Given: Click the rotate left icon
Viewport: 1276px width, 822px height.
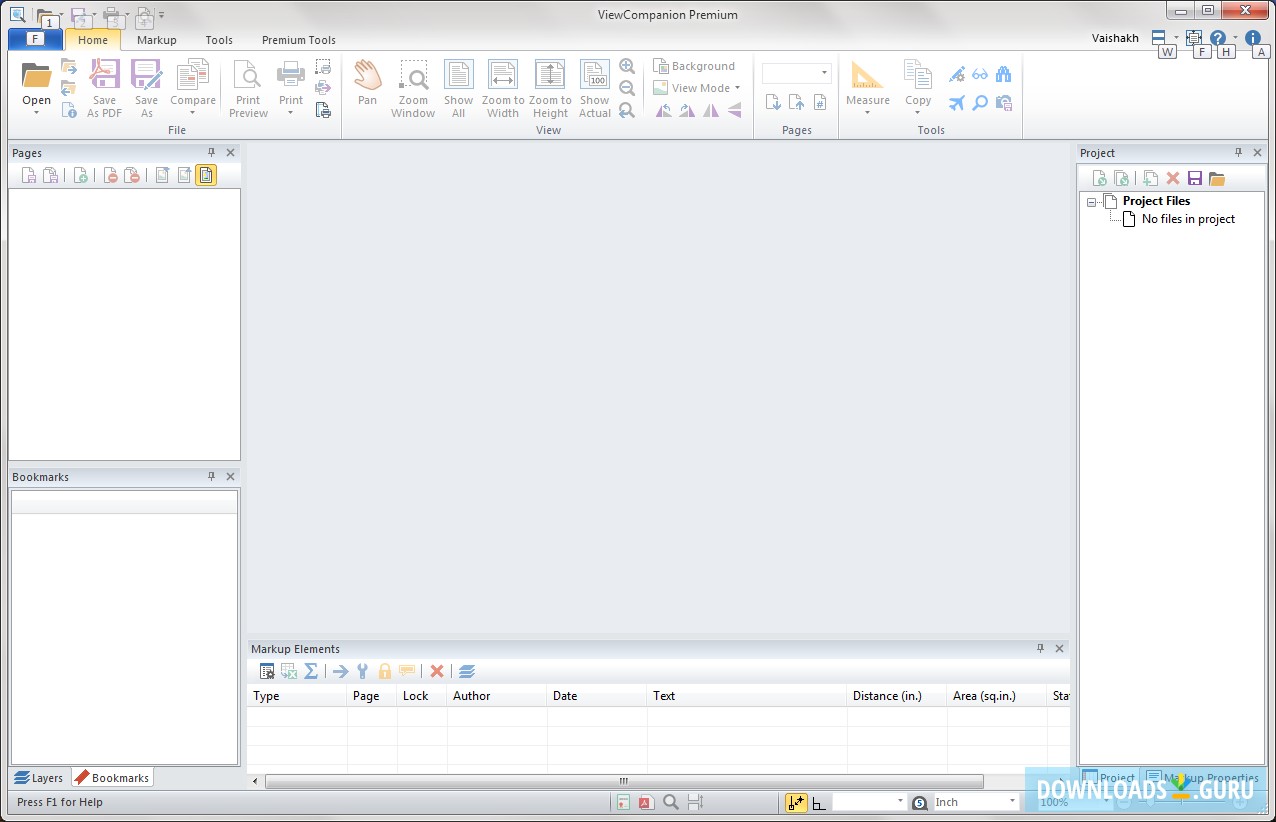Looking at the screenshot, I should (664, 110).
